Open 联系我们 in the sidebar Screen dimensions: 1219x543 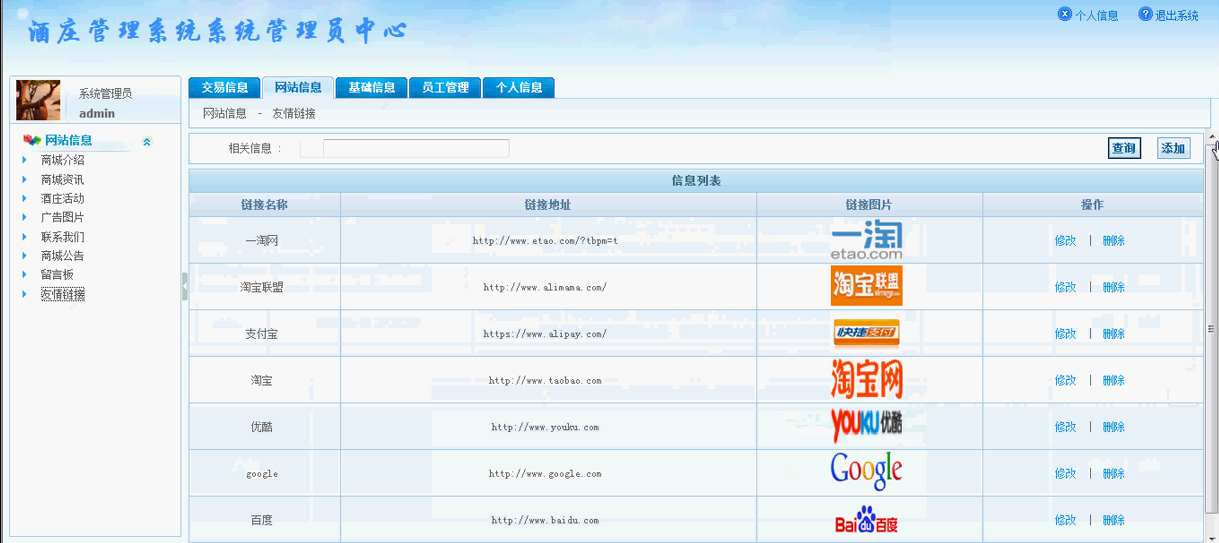click(x=62, y=237)
